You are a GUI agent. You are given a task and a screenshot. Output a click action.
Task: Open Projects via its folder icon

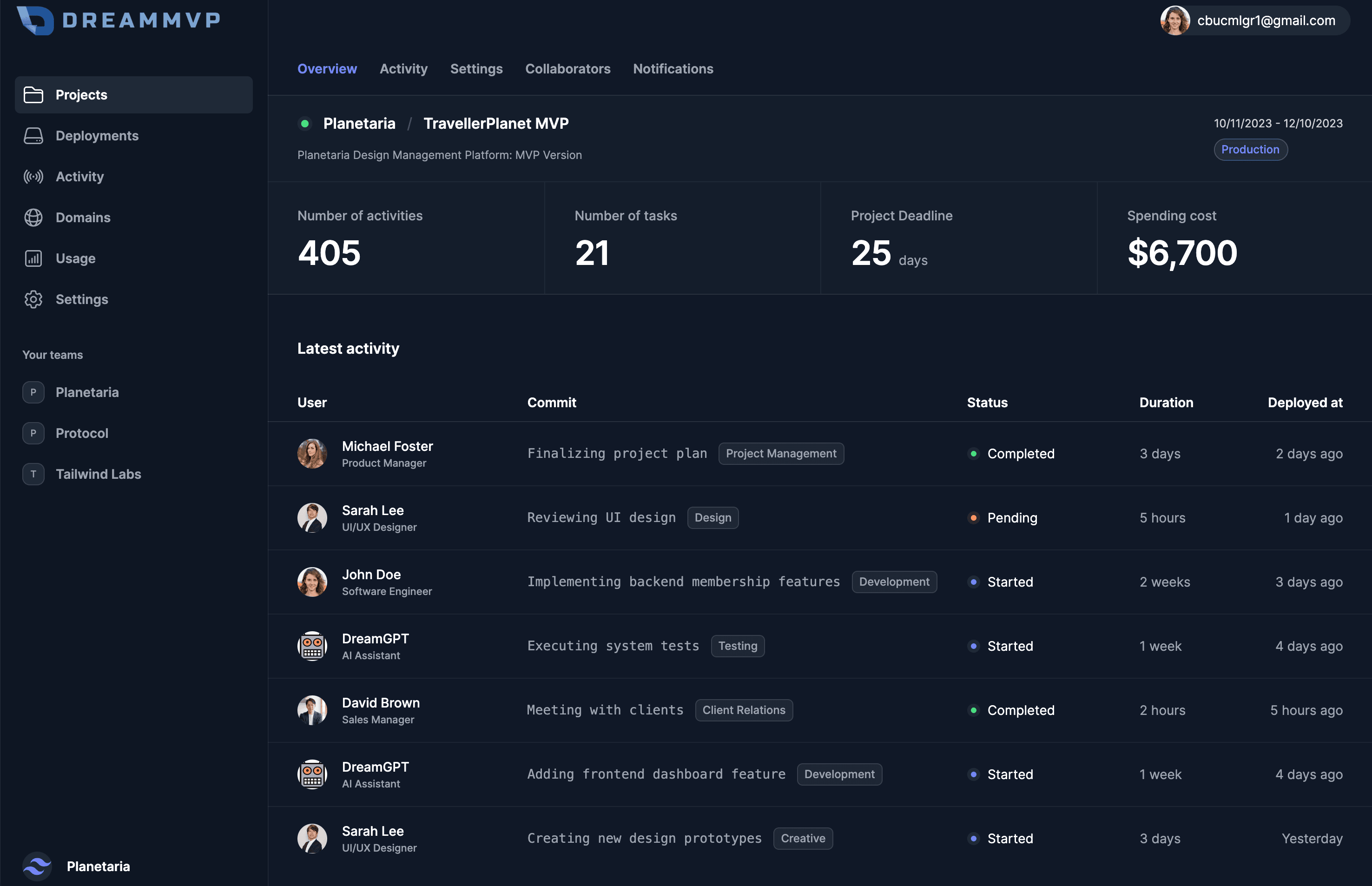pyautogui.click(x=33, y=95)
